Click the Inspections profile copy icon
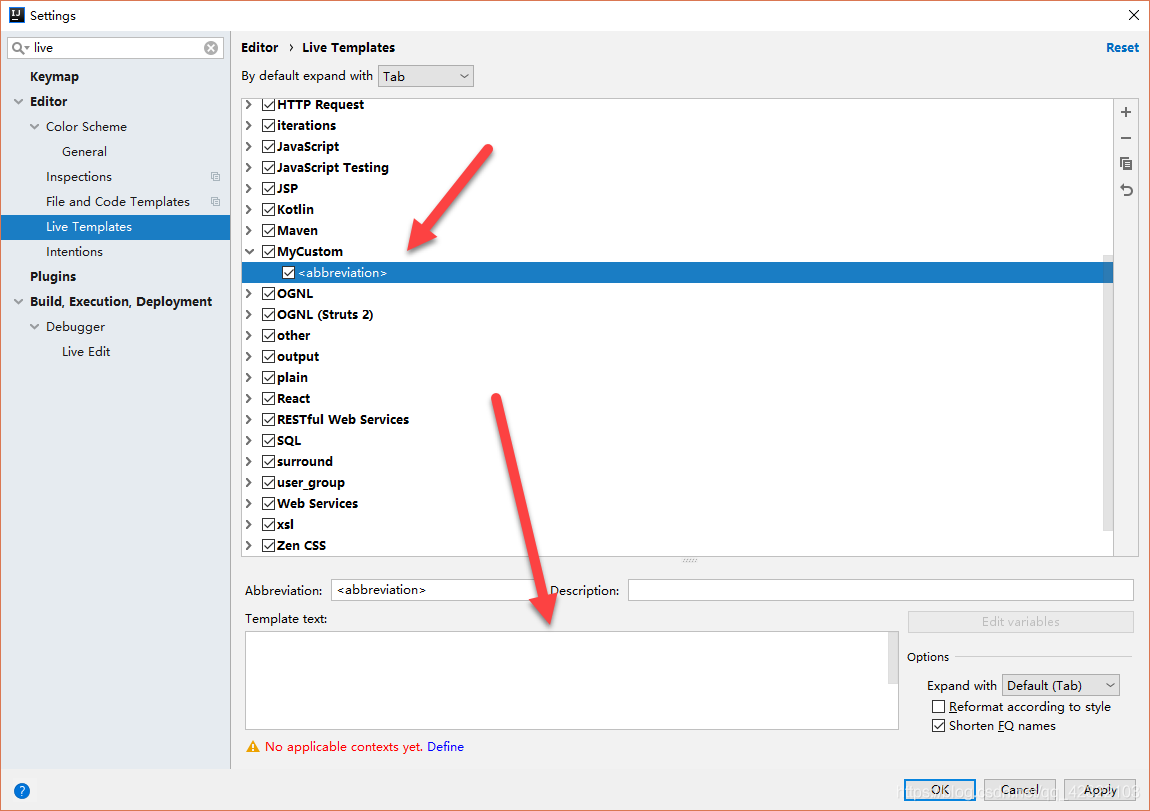The width and height of the screenshot is (1150, 811). click(x=215, y=177)
